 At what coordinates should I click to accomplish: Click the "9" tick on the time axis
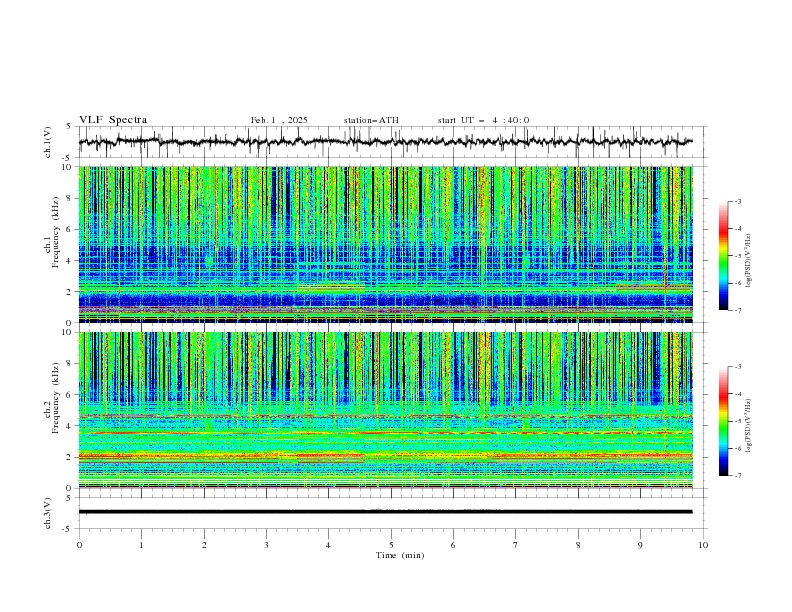point(640,545)
